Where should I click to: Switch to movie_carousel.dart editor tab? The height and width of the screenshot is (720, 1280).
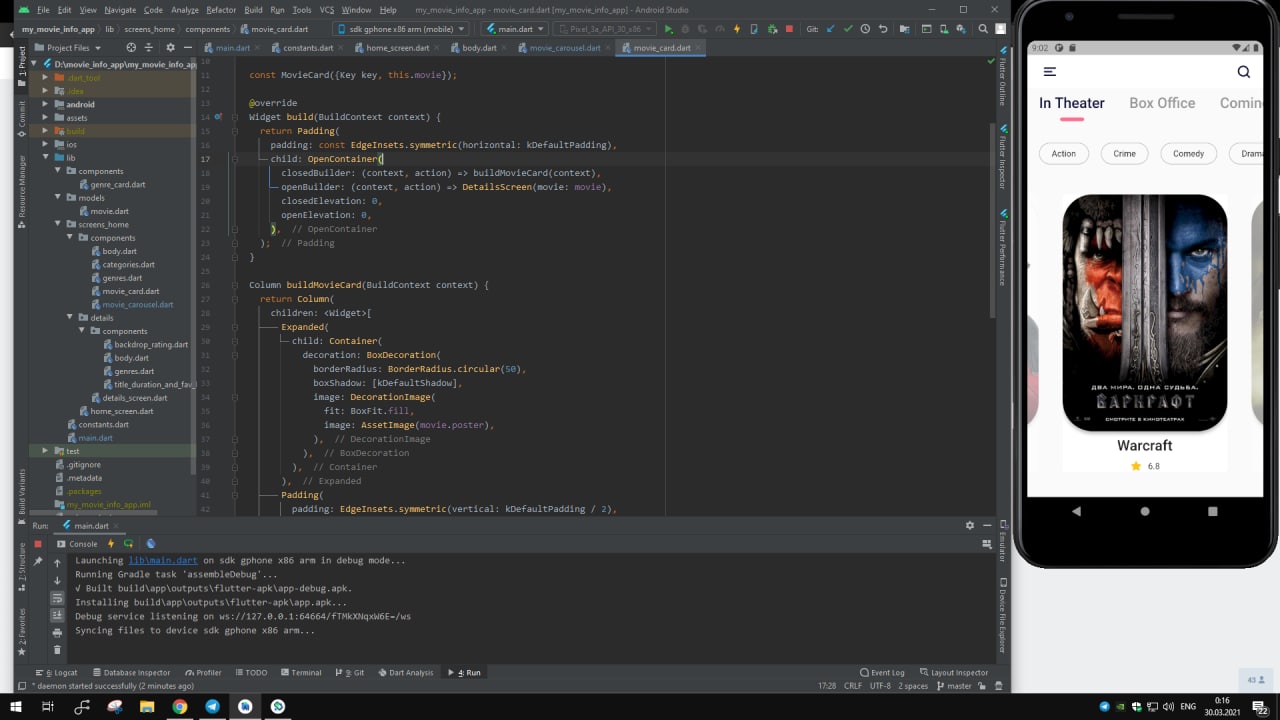point(565,47)
